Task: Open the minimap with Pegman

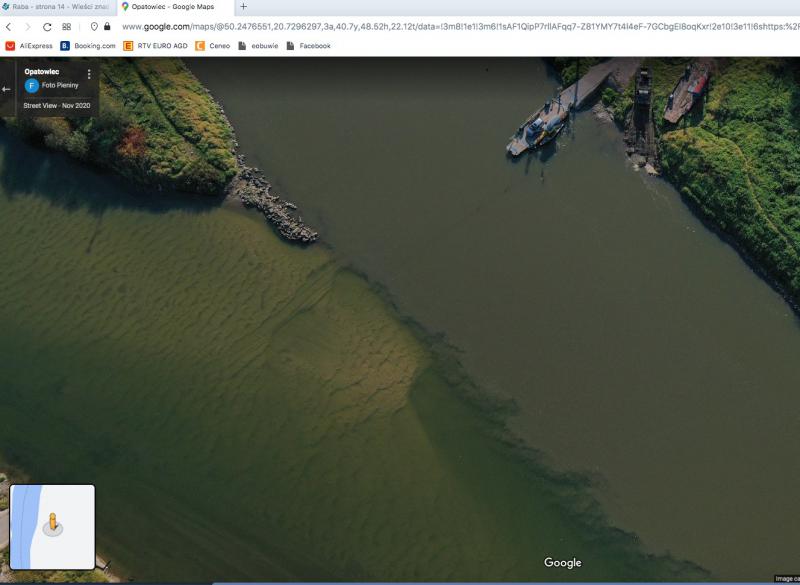Action: tap(52, 527)
